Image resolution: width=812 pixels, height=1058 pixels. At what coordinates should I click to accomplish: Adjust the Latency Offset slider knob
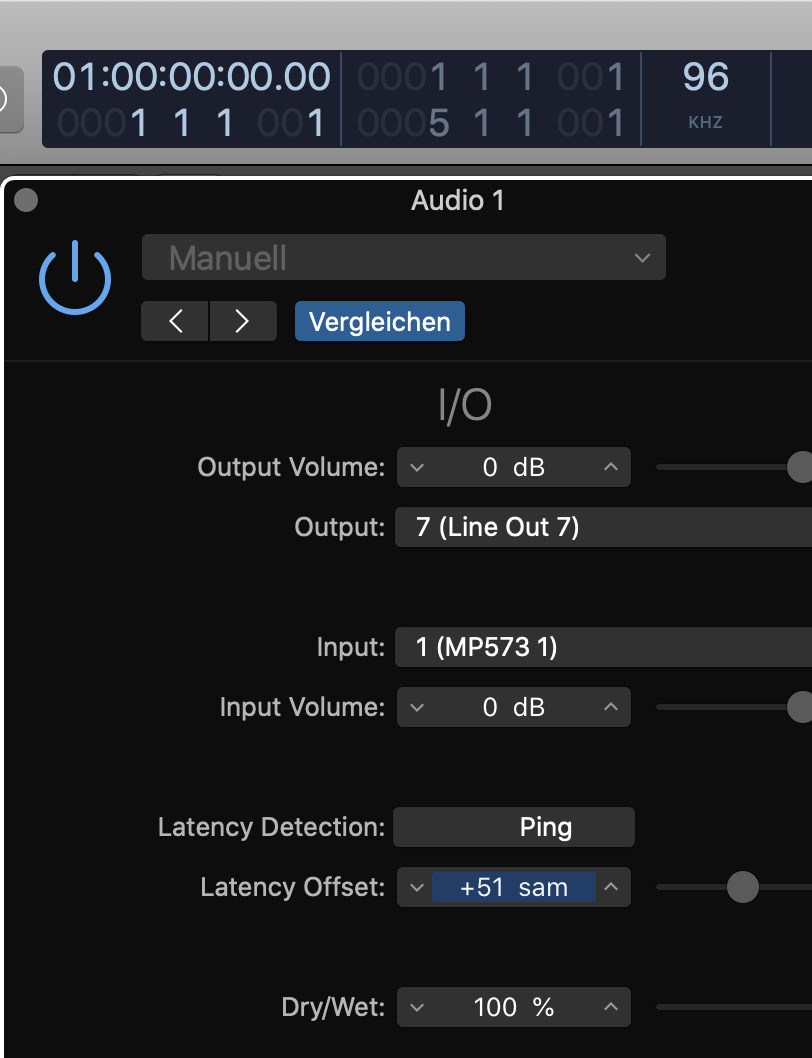[x=742, y=887]
